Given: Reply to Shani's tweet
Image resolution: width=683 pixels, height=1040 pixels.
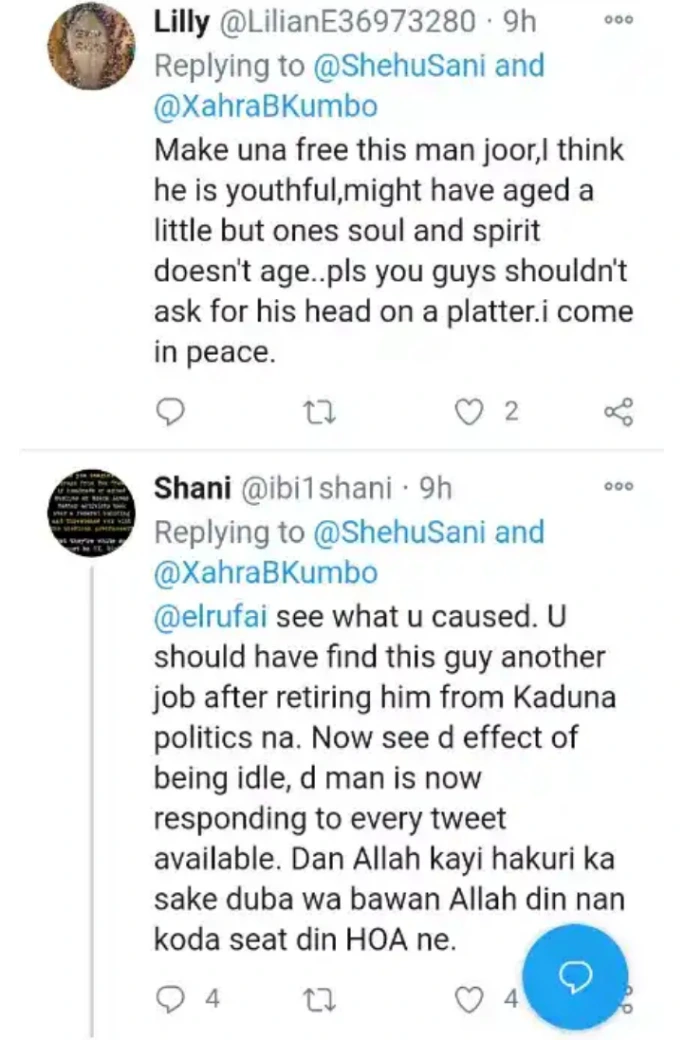Looking at the screenshot, I should point(173,998).
